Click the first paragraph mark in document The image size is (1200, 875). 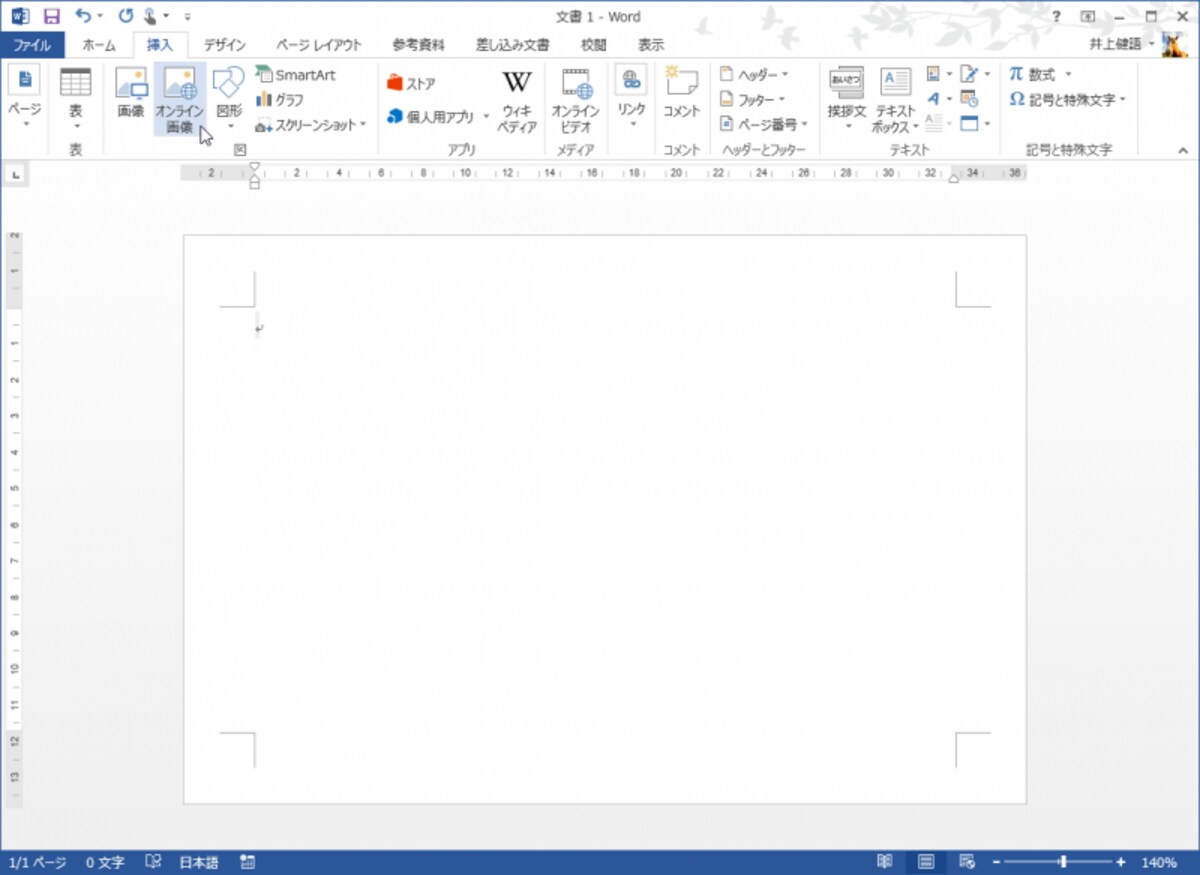tap(259, 328)
